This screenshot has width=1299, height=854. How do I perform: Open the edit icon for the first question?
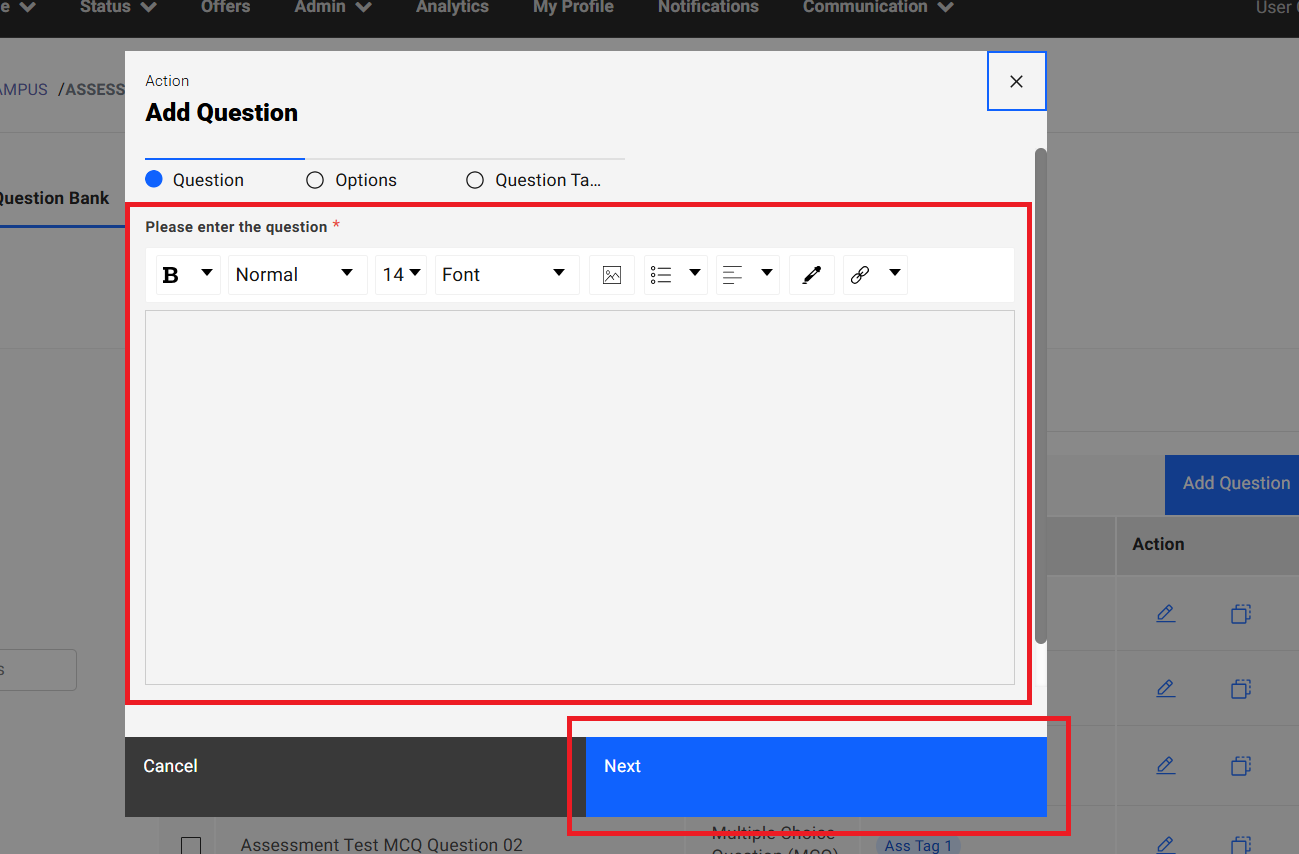pos(1165,613)
